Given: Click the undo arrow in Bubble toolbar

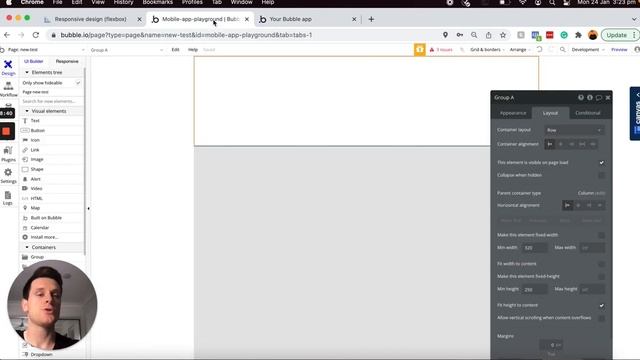Looking at the screenshot, I should tap(540, 49).
